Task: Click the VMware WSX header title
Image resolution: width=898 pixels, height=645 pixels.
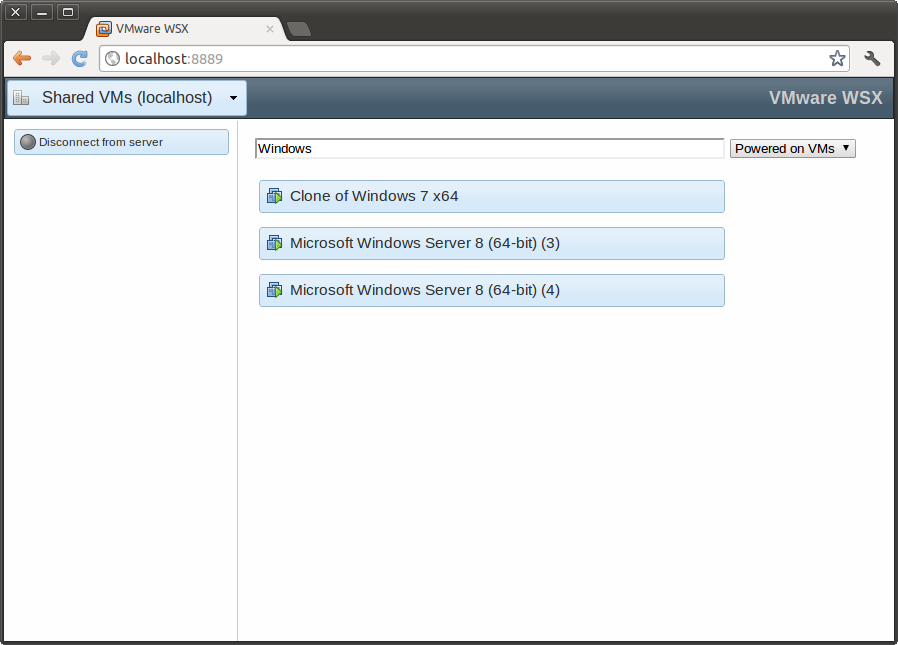Action: [x=825, y=98]
